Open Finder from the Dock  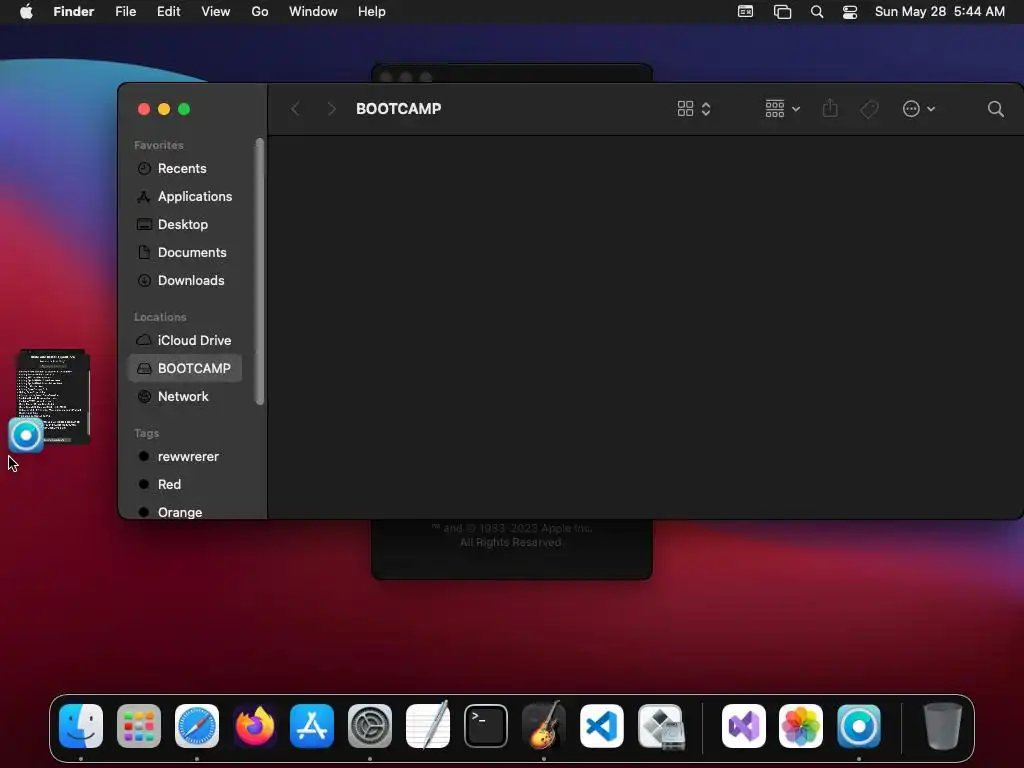(81, 726)
